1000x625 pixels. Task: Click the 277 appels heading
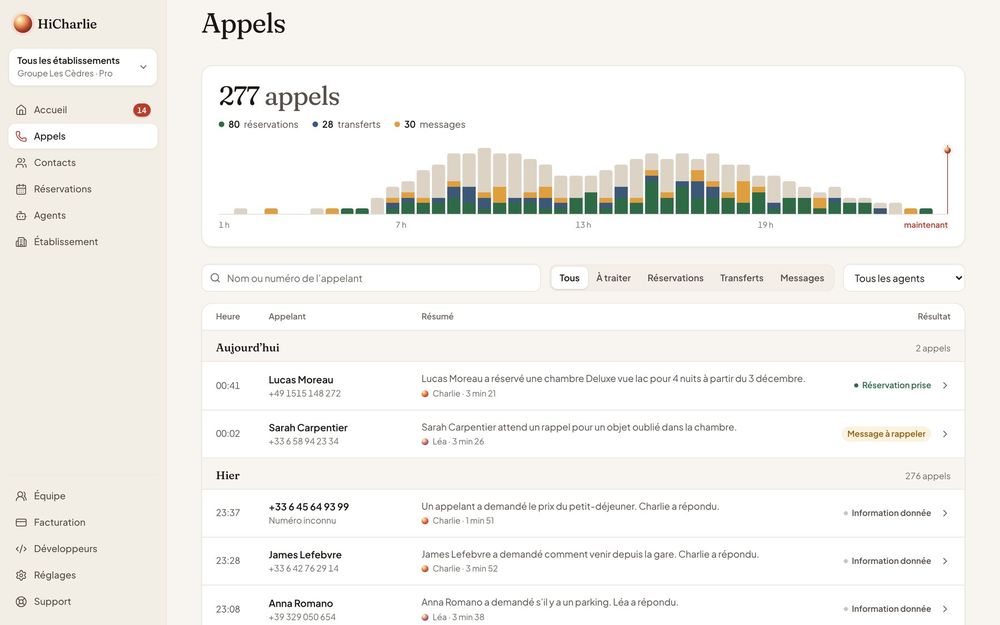tap(279, 96)
